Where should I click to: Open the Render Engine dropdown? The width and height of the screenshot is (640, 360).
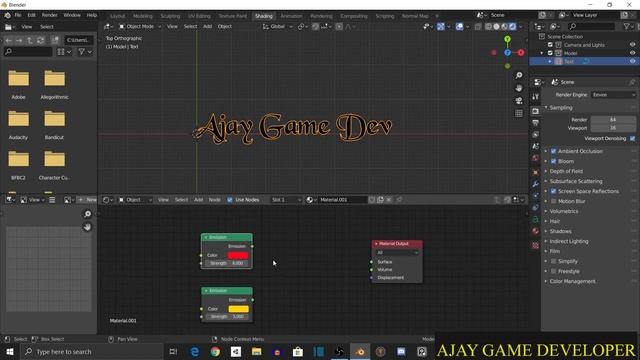[x=613, y=95]
